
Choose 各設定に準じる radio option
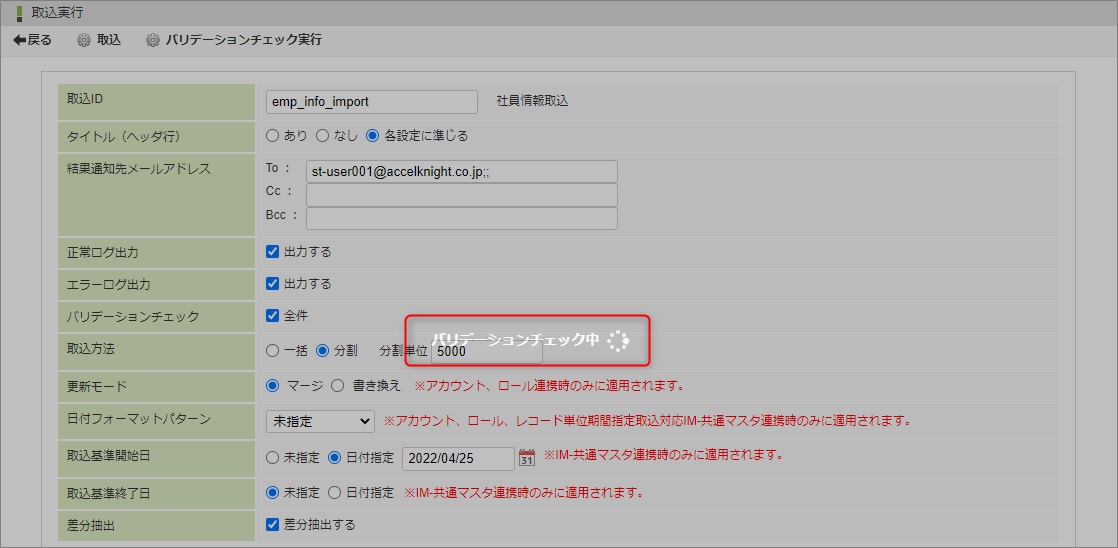(x=373, y=135)
